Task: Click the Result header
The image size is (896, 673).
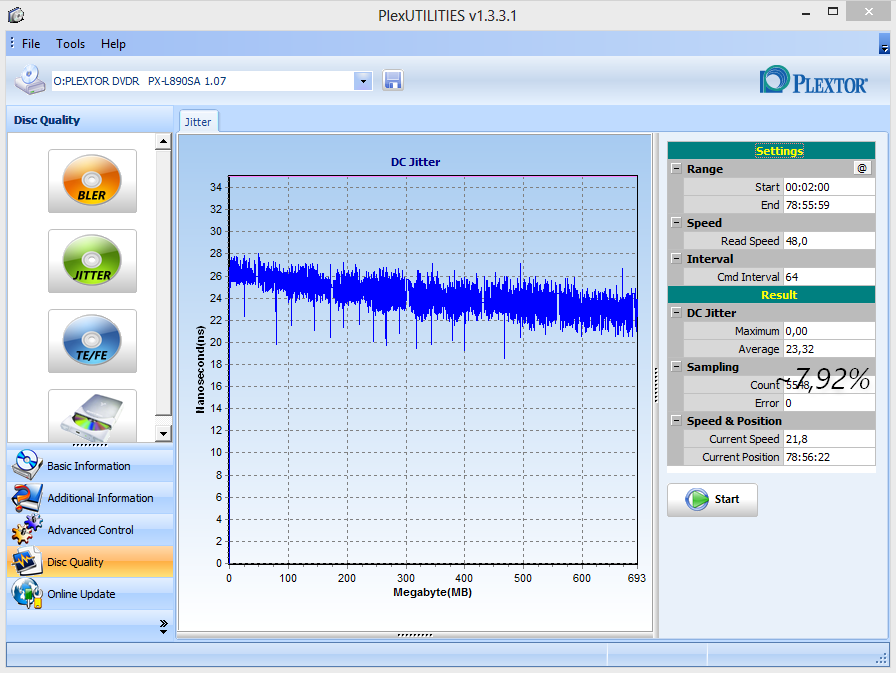Action: (x=771, y=295)
